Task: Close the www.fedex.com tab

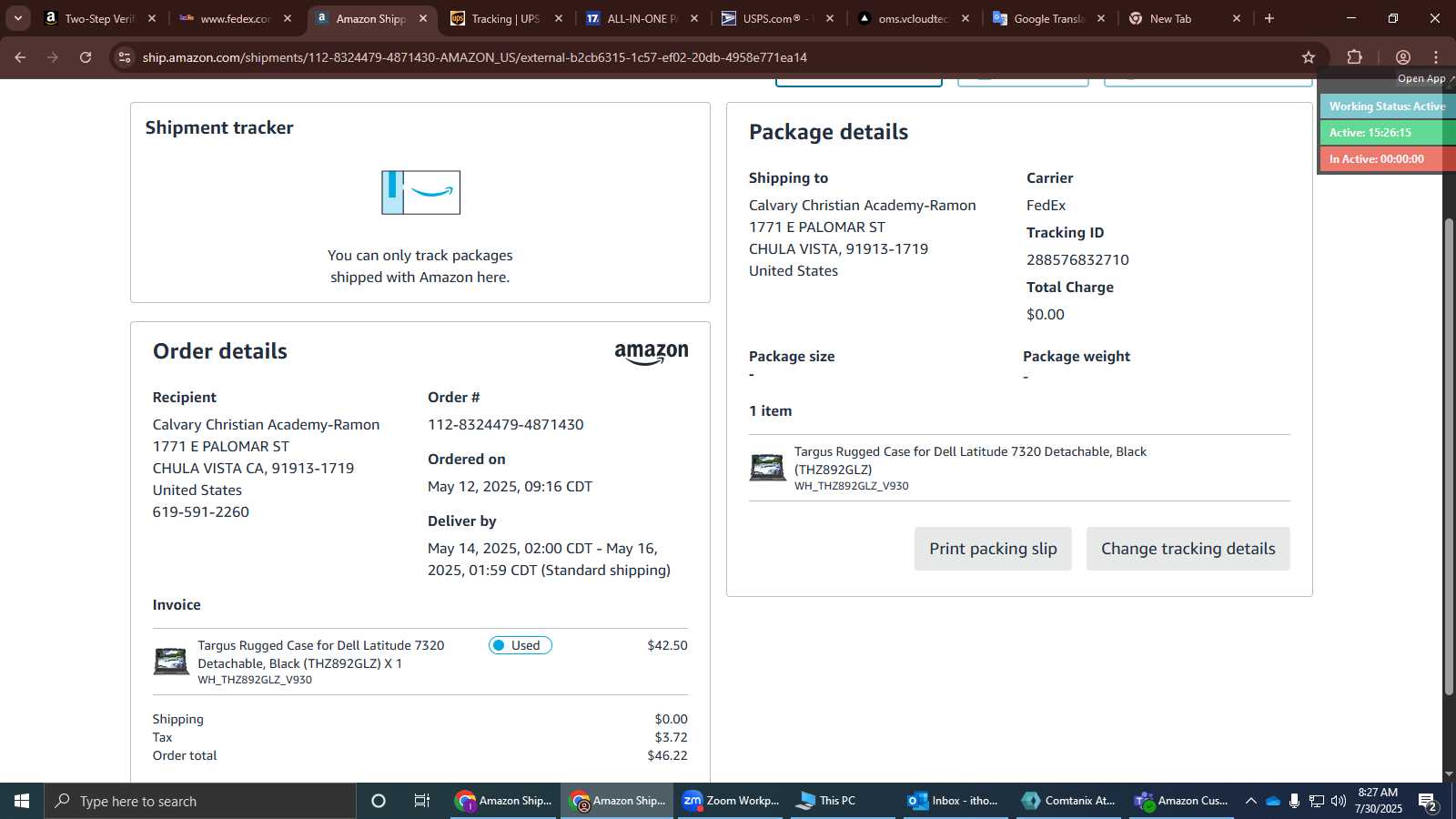Action: (x=288, y=18)
